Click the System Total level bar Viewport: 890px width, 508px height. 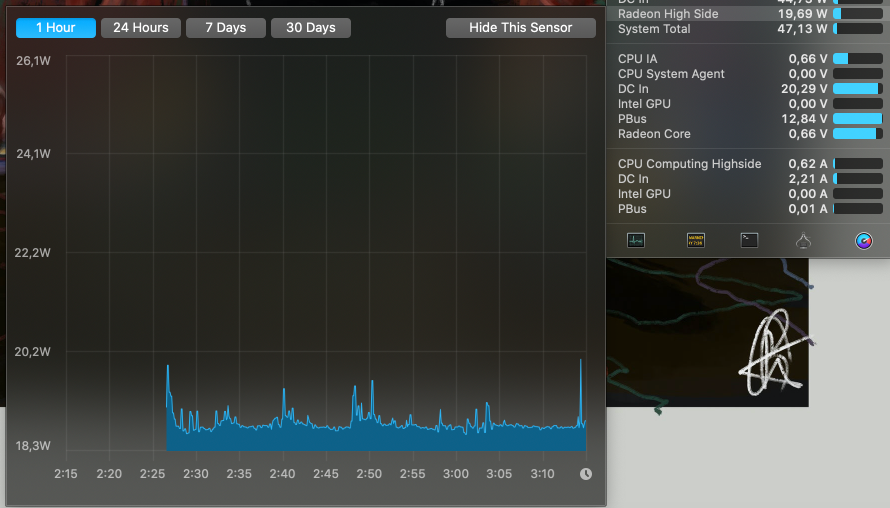(x=858, y=28)
